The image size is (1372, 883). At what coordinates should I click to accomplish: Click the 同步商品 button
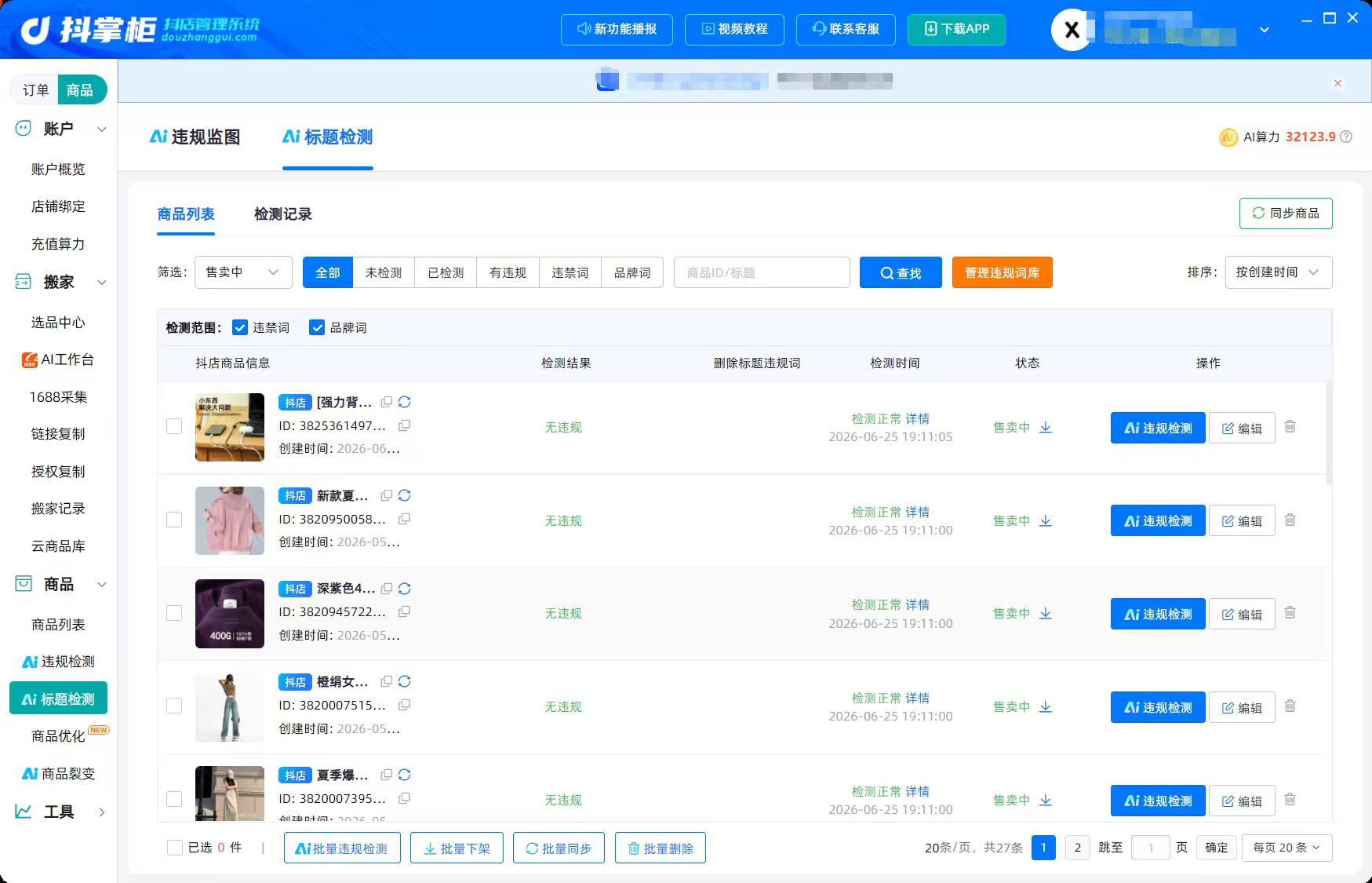point(1286,213)
